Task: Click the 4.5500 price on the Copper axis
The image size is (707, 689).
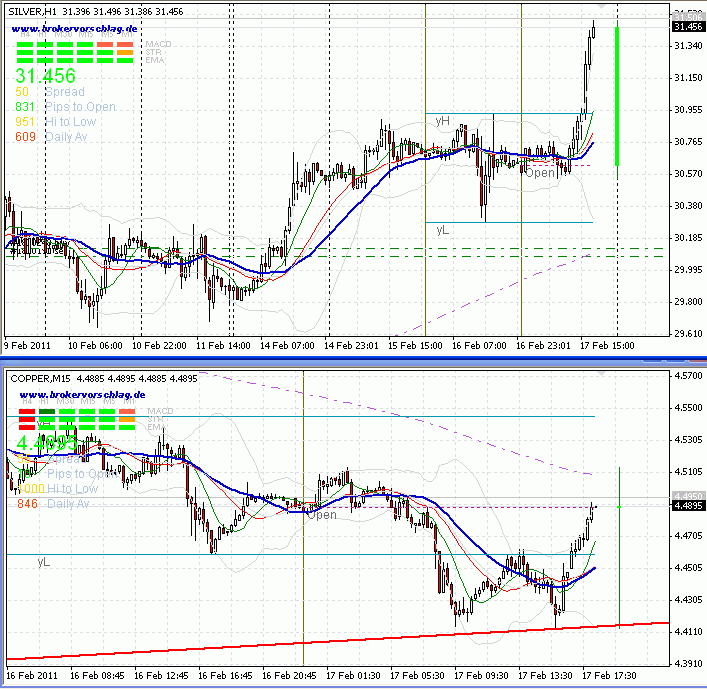Action: [x=689, y=408]
